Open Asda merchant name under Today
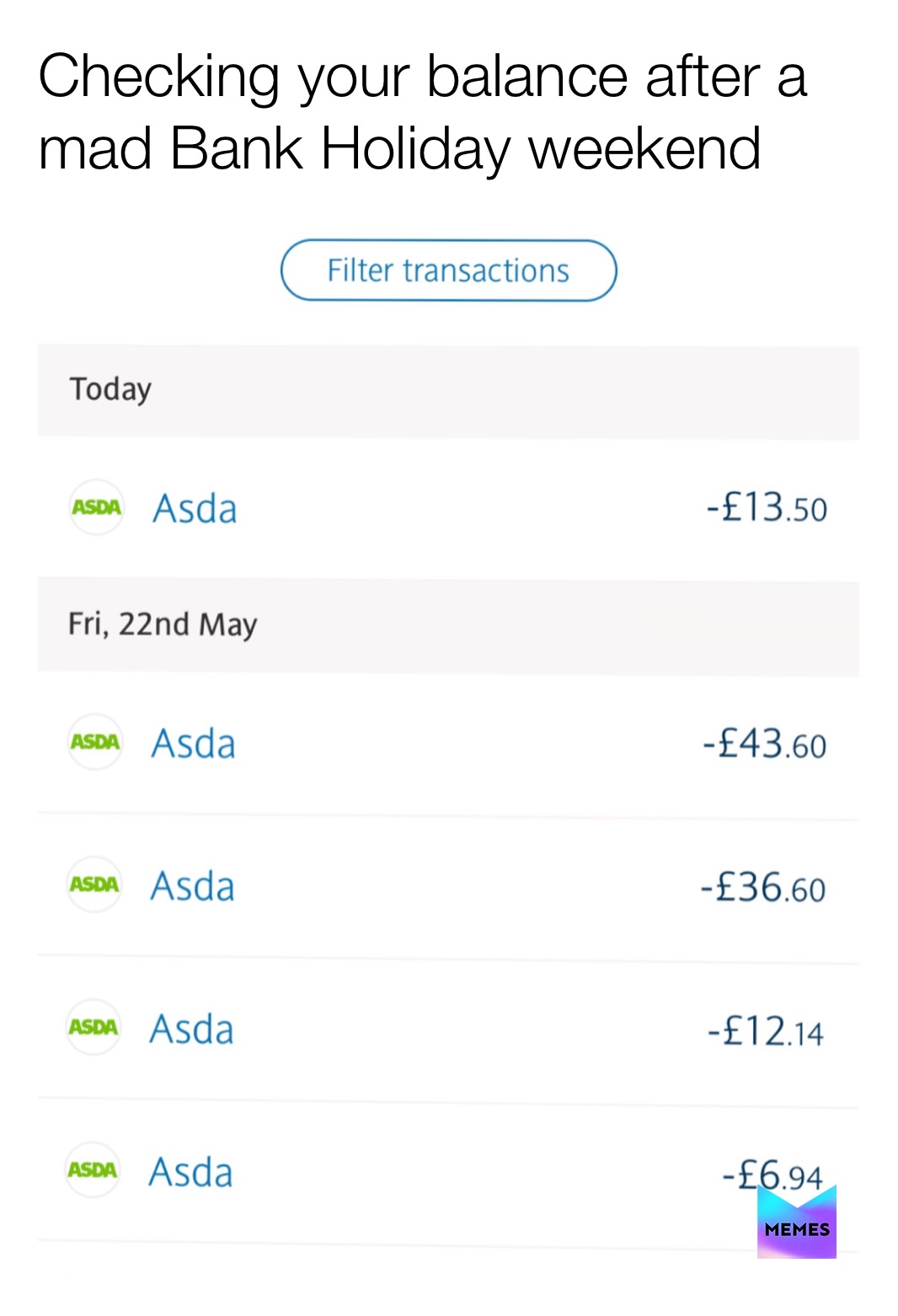 tap(195, 509)
